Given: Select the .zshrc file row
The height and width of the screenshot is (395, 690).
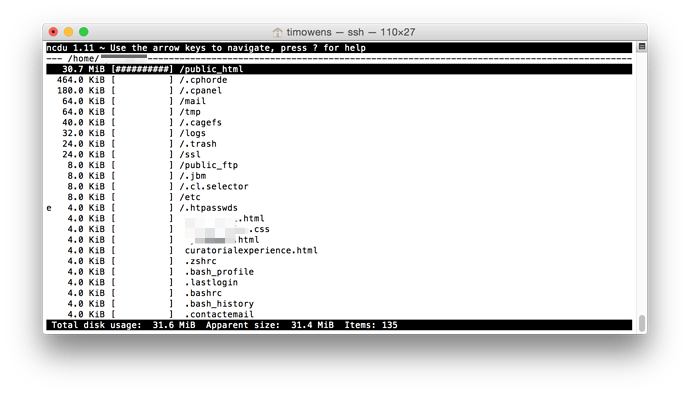Looking at the screenshot, I should point(339,261).
